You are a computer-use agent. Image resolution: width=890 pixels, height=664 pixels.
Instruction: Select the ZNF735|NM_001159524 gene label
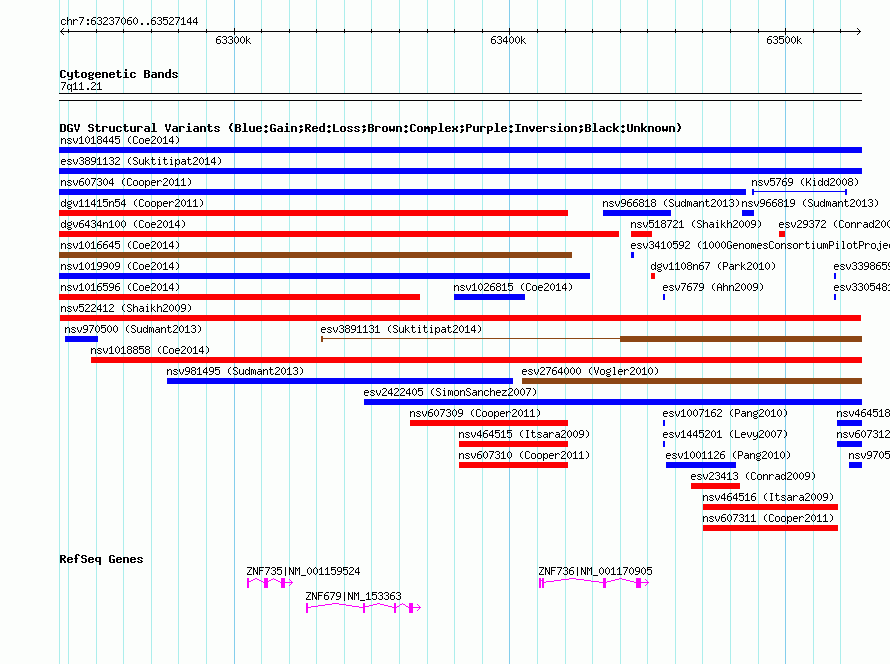(x=303, y=571)
